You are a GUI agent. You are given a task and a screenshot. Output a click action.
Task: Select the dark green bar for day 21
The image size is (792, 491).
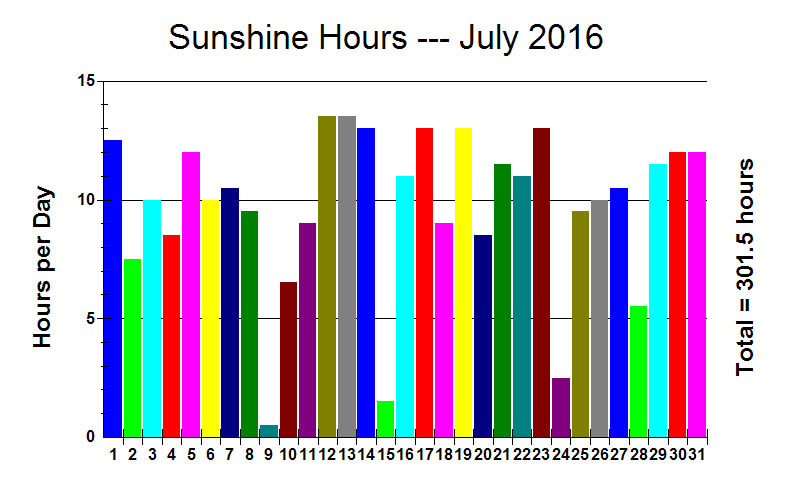pos(502,301)
